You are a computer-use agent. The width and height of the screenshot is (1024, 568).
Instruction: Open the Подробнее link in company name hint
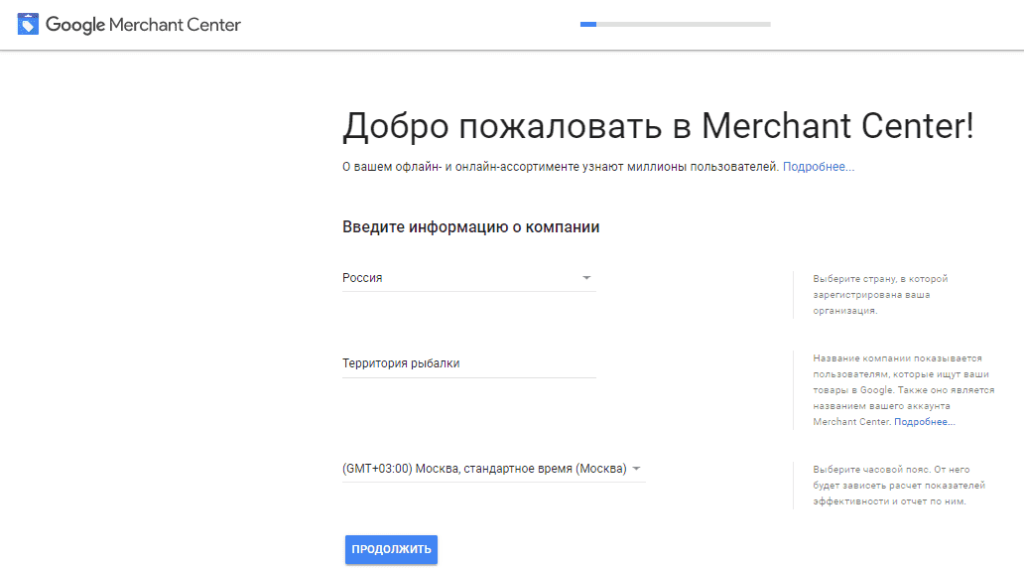point(924,422)
